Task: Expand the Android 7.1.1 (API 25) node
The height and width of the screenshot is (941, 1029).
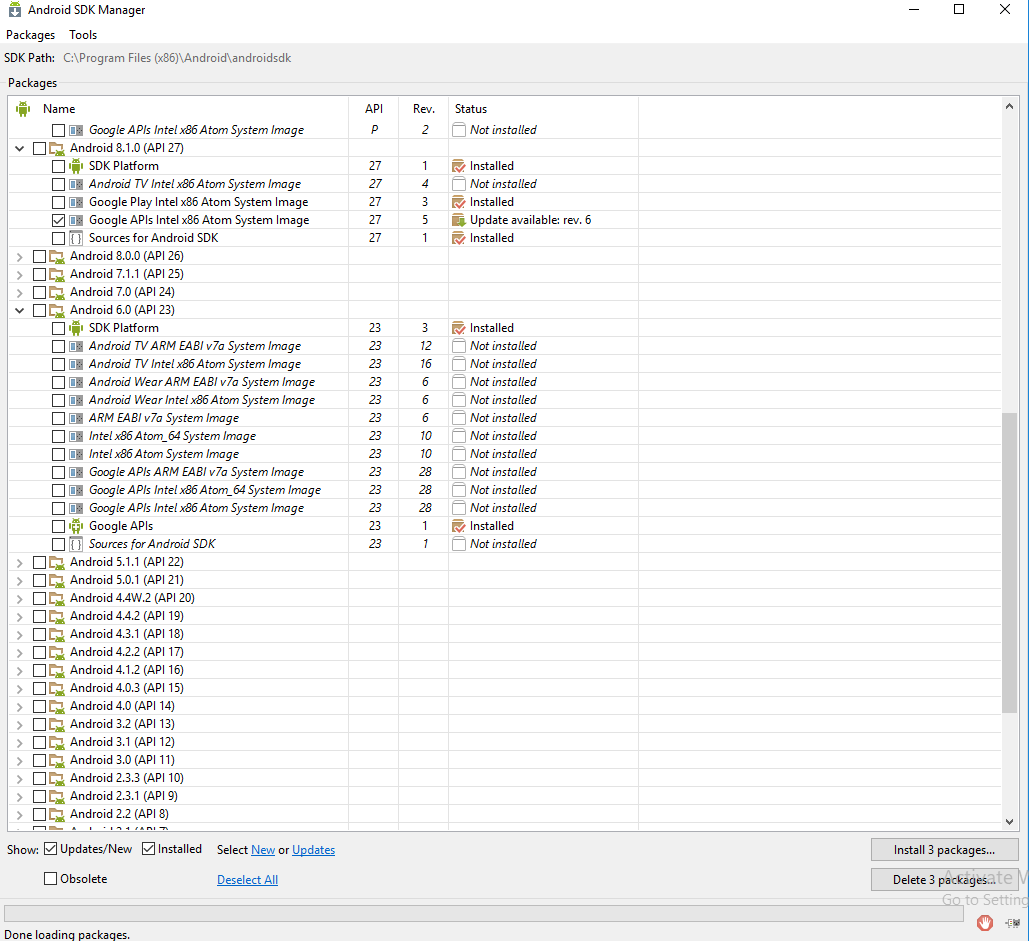Action: pos(18,273)
